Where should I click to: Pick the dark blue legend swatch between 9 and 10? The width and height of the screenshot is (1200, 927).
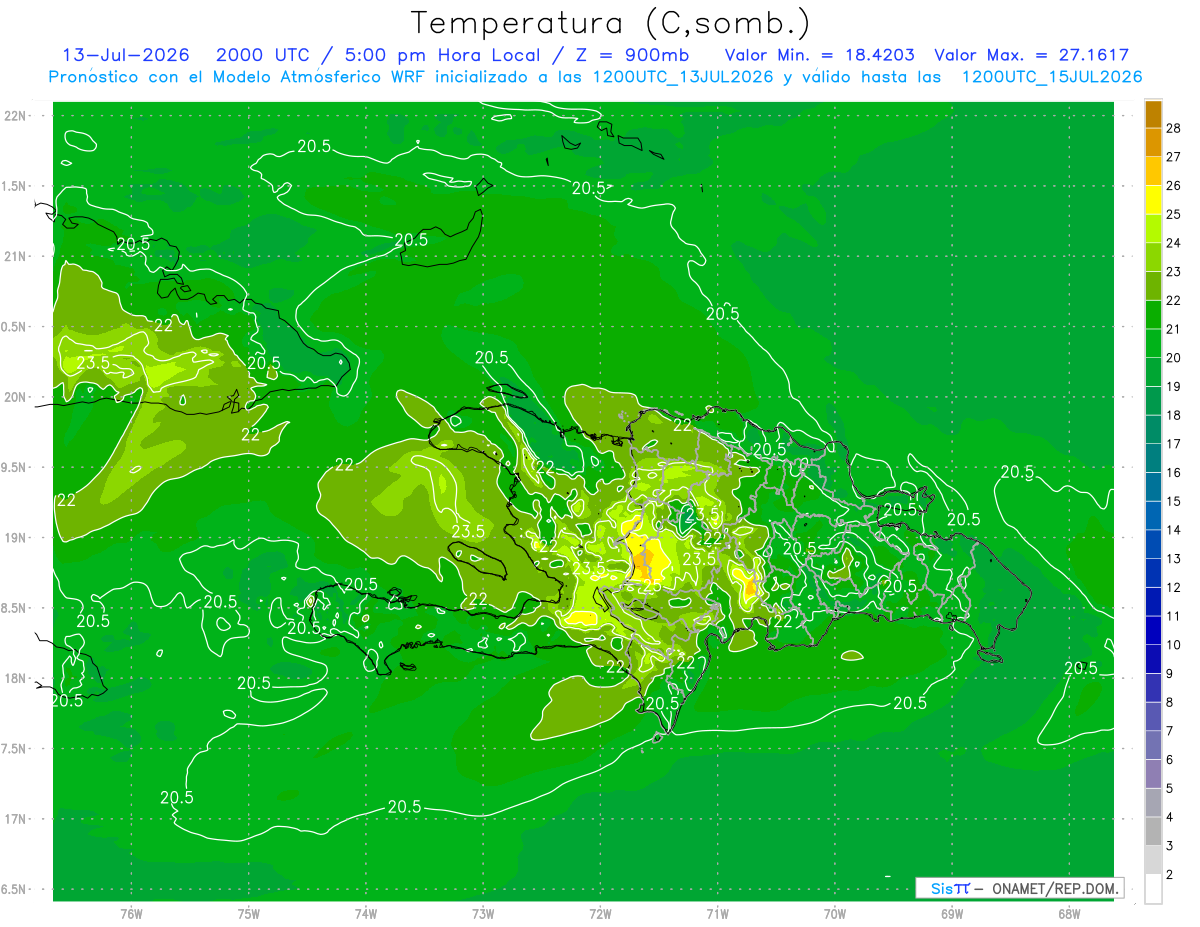(1153, 659)
